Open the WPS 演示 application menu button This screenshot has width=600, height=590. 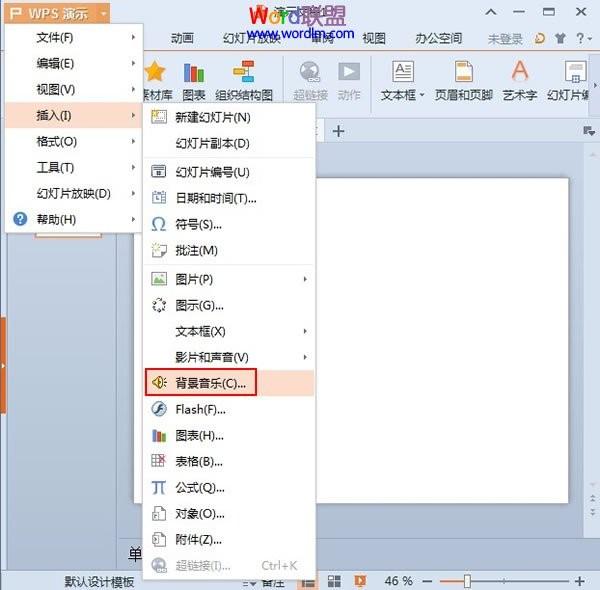(57, 13)
